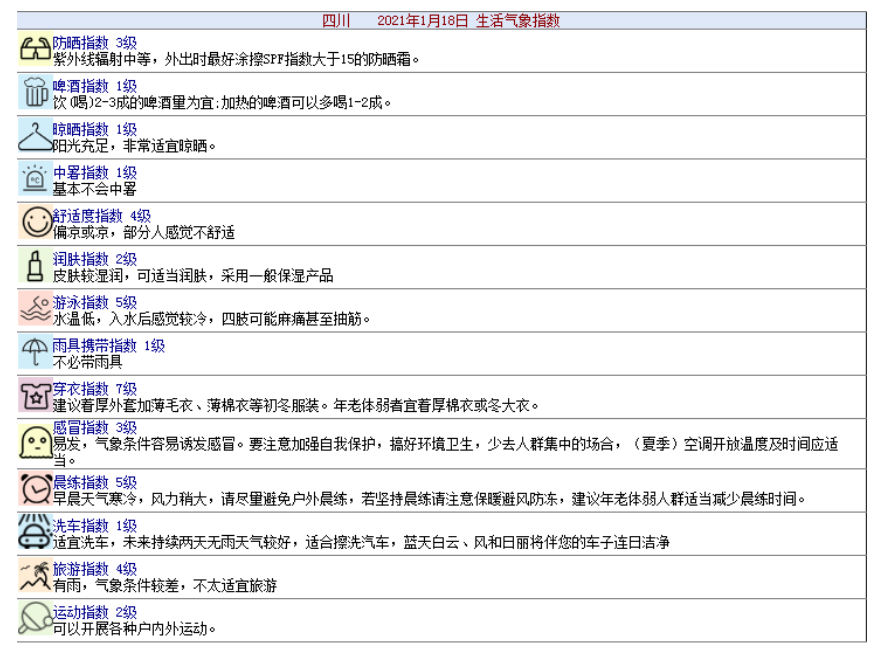Click the beer mug icon

click(x=35, y=94)
